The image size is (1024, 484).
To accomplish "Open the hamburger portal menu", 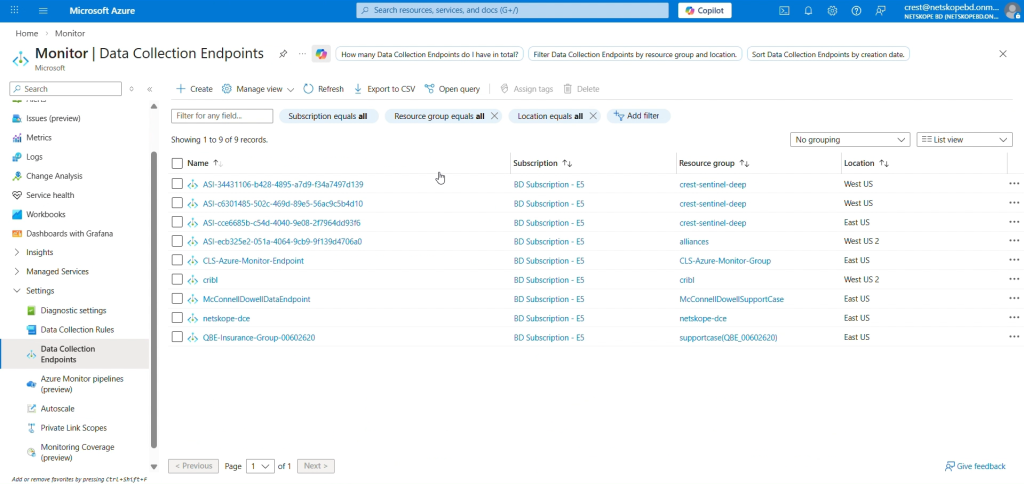I will point(43,10).
